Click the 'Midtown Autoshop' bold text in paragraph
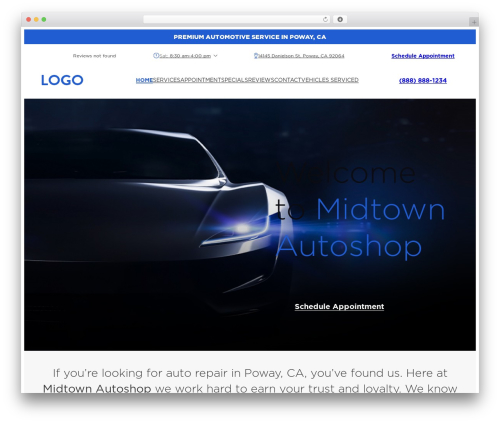 [97, 388]
